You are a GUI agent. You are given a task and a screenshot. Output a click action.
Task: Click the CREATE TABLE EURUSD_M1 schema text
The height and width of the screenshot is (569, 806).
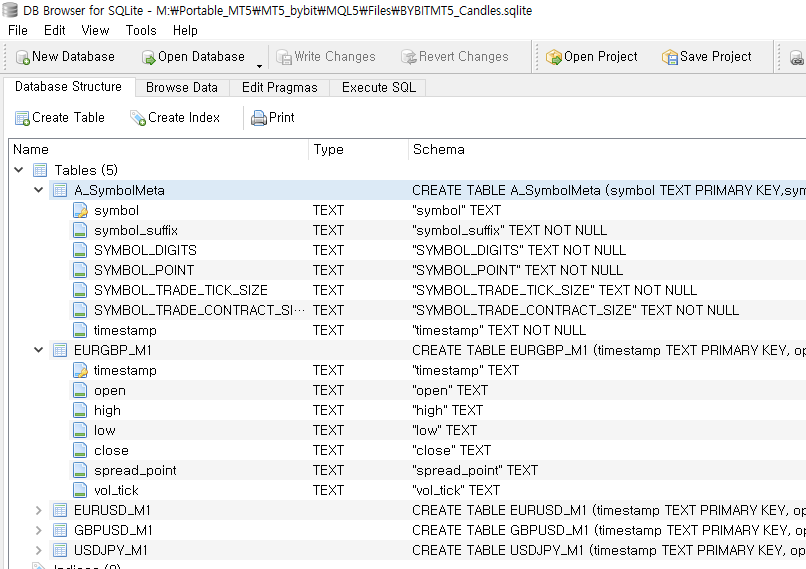click(609, 510)
